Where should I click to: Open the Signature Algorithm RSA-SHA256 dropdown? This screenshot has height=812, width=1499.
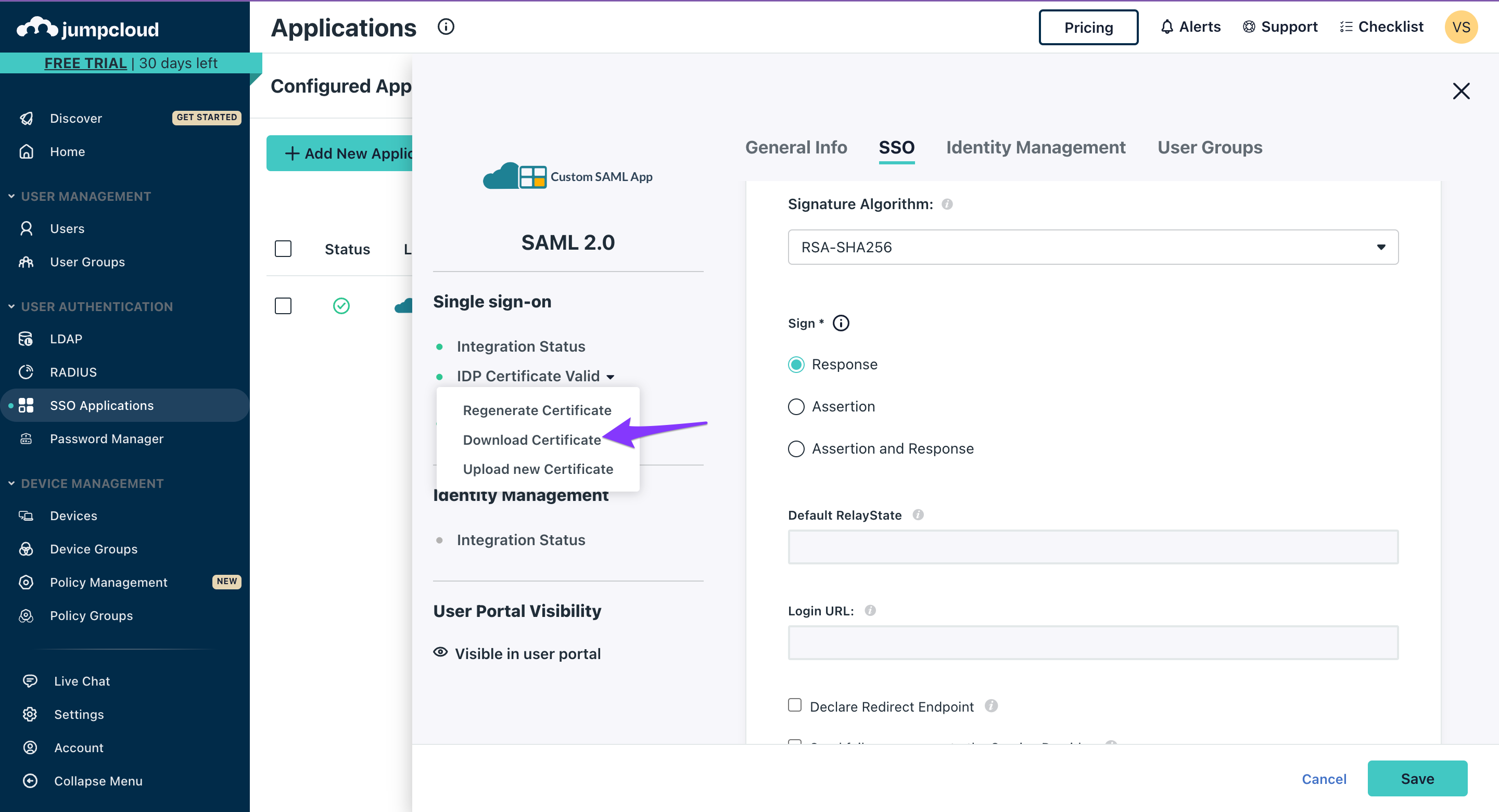(x=1093, y=247)
